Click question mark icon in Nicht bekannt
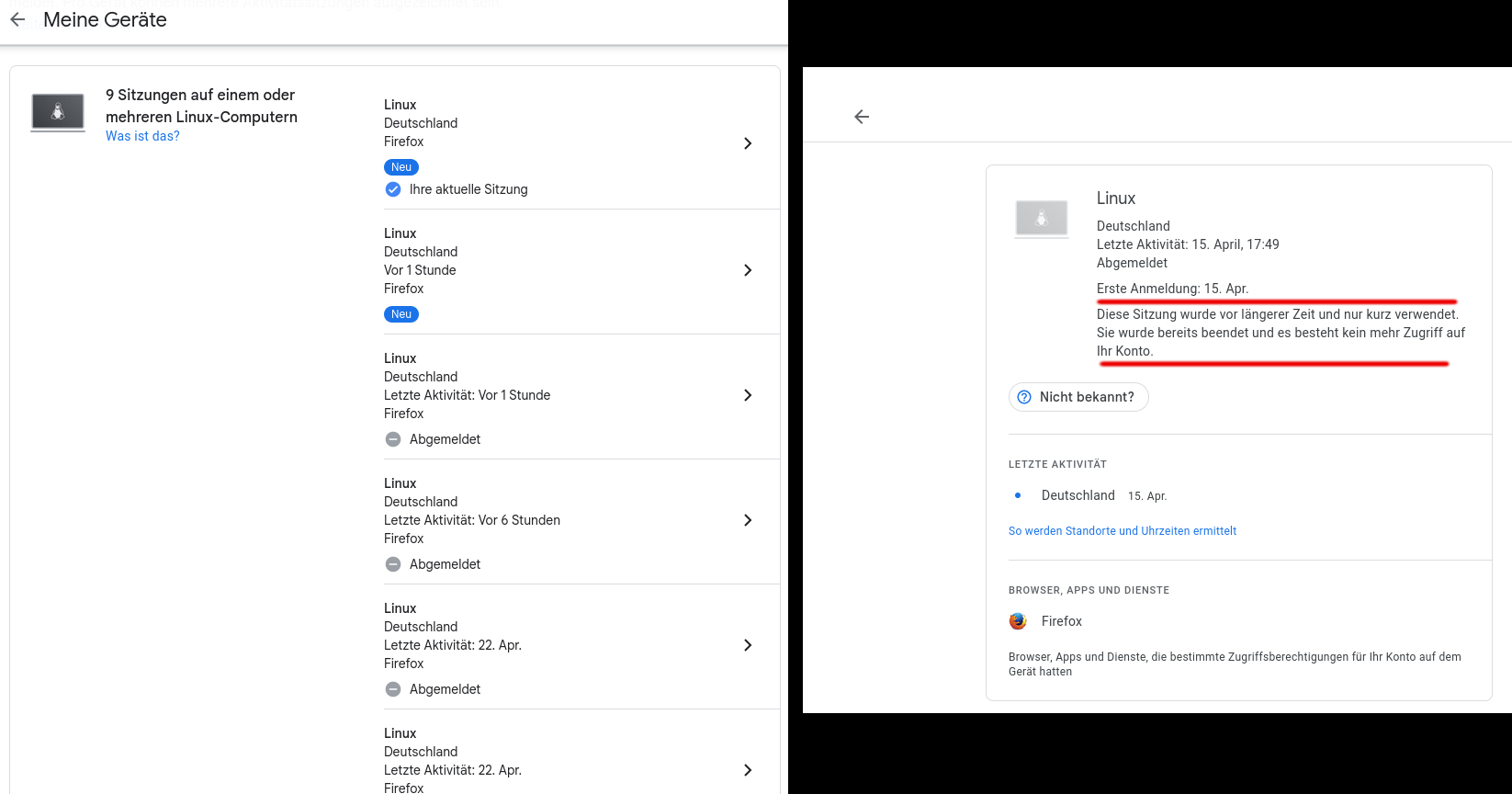The width and height of the screenshot is (1512, 794). pos(1024,397)
